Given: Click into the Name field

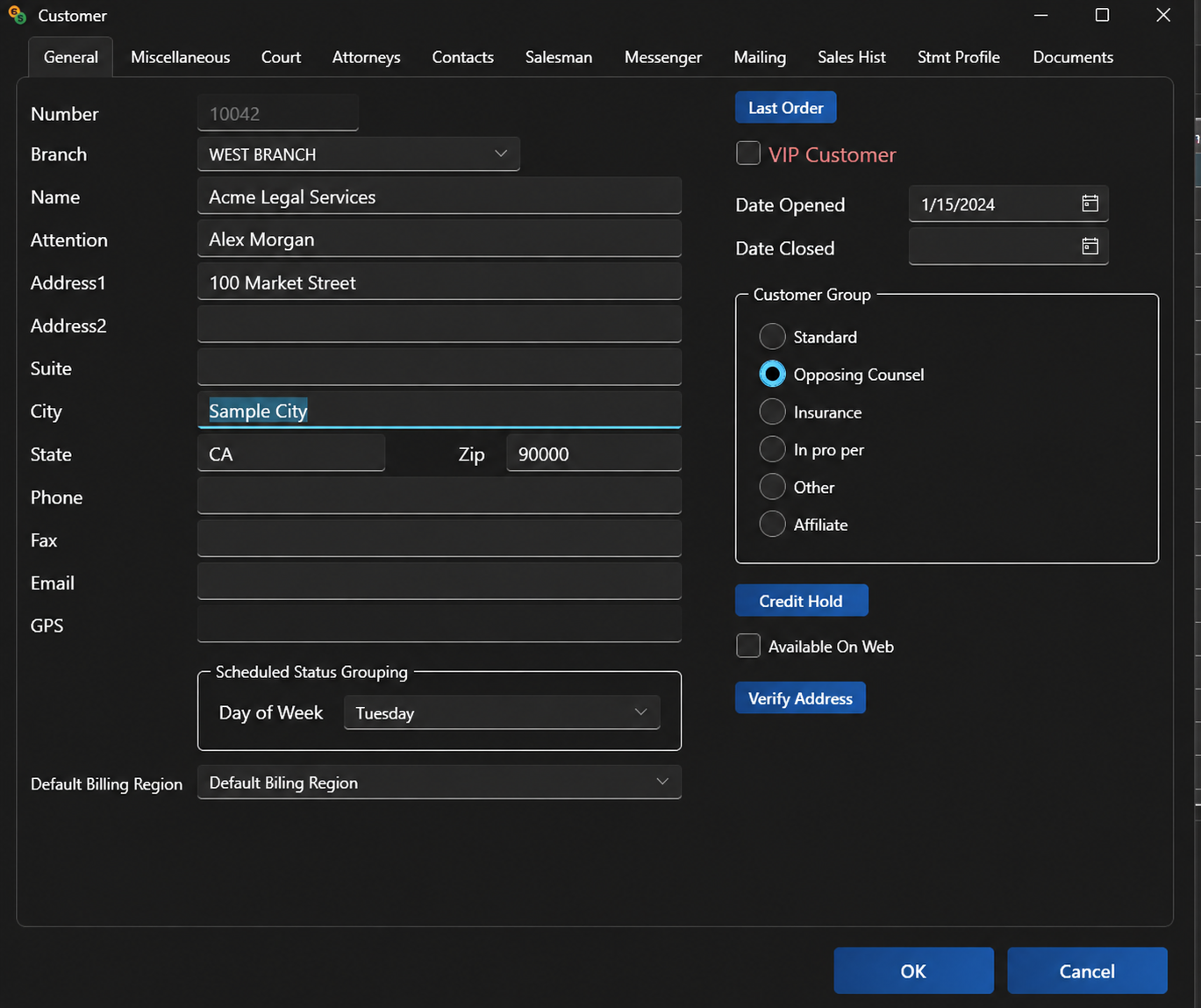Looking at the screenshot, I should click(x=440, y=197).
